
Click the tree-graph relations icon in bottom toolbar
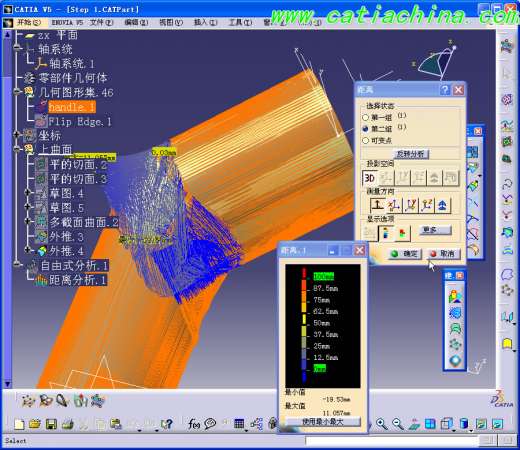click(x=256, y=424)
